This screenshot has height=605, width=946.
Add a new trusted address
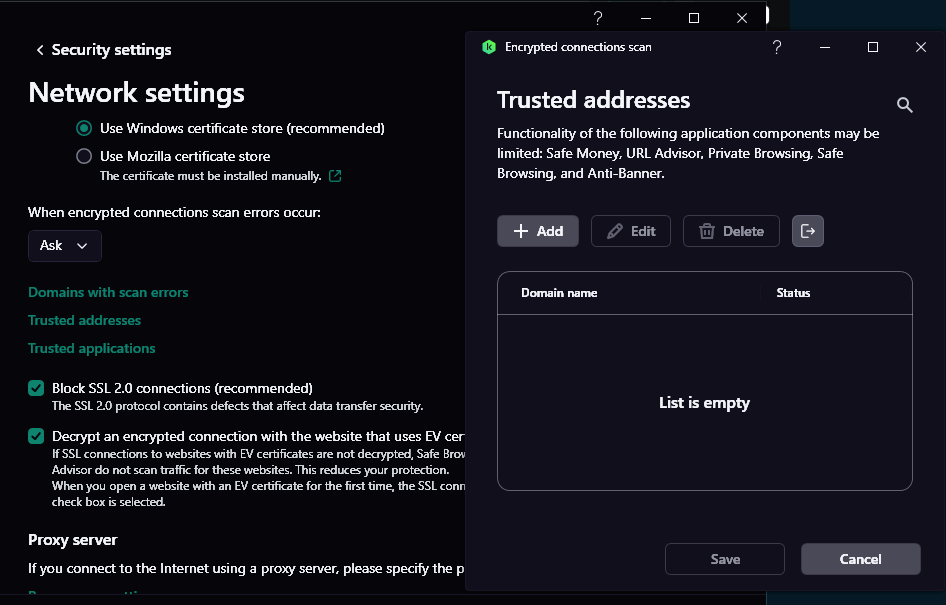pyautogui.click(x=538, y=231)
